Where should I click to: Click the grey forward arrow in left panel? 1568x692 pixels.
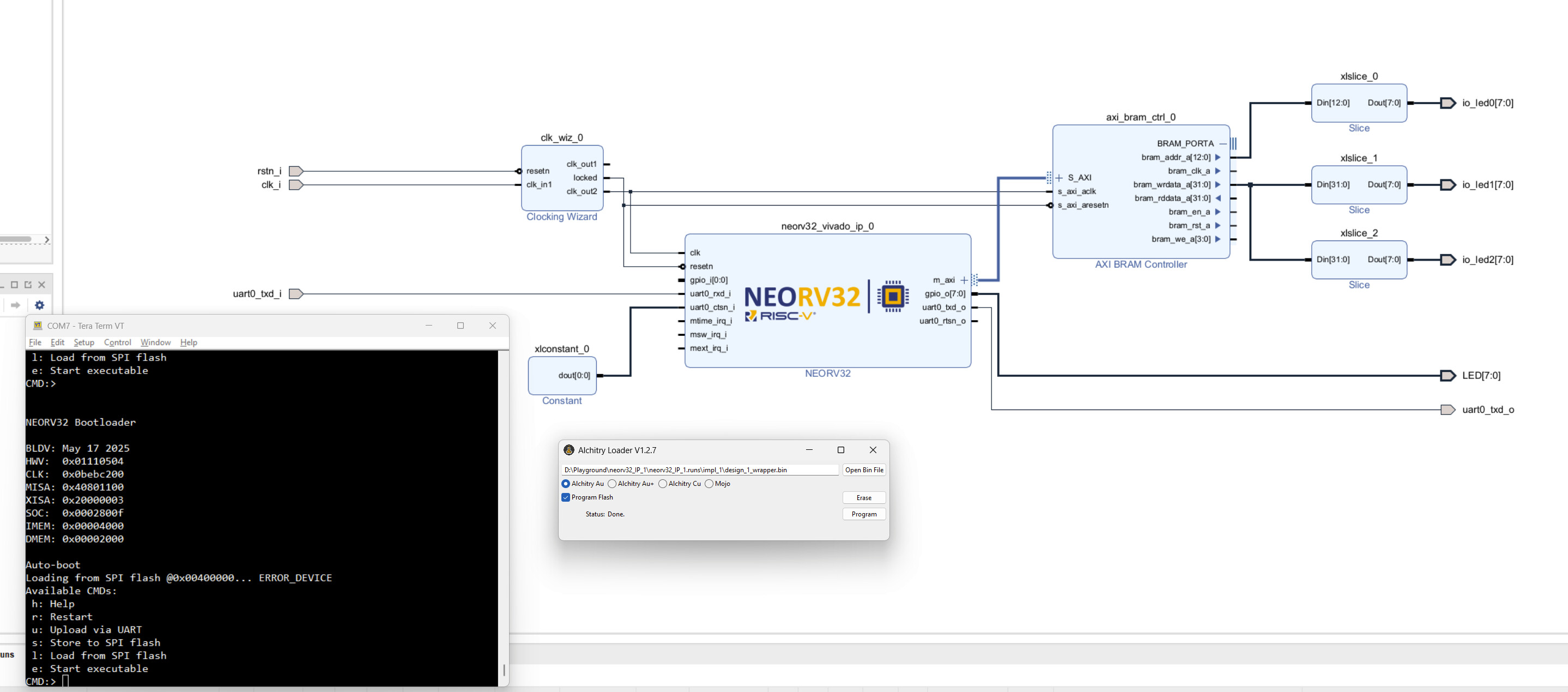tap(16, 305)
